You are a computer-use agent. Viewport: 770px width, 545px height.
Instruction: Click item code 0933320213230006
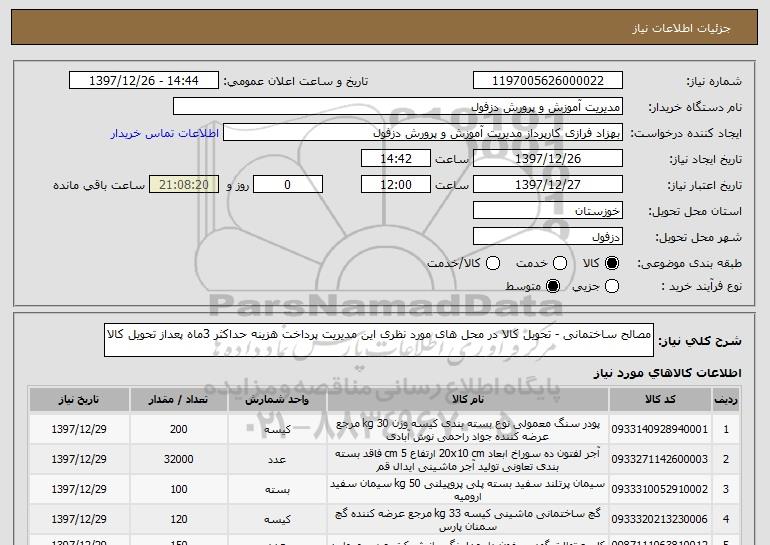click(x=660, y=519)
